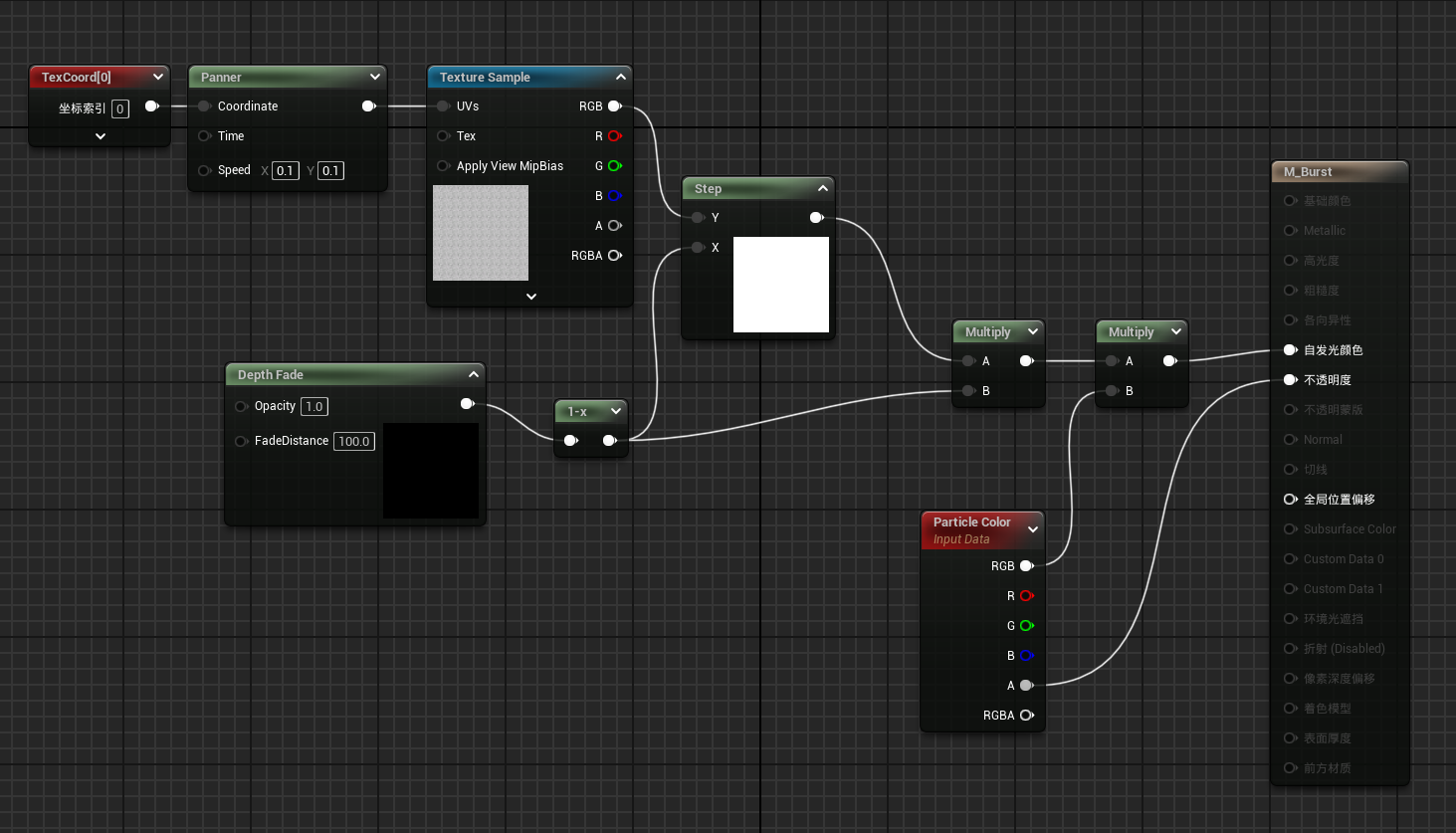Expand the Particle Color node chevron
The height and width of the screenshot is (833, 1456).
[x=1032, y=529]
